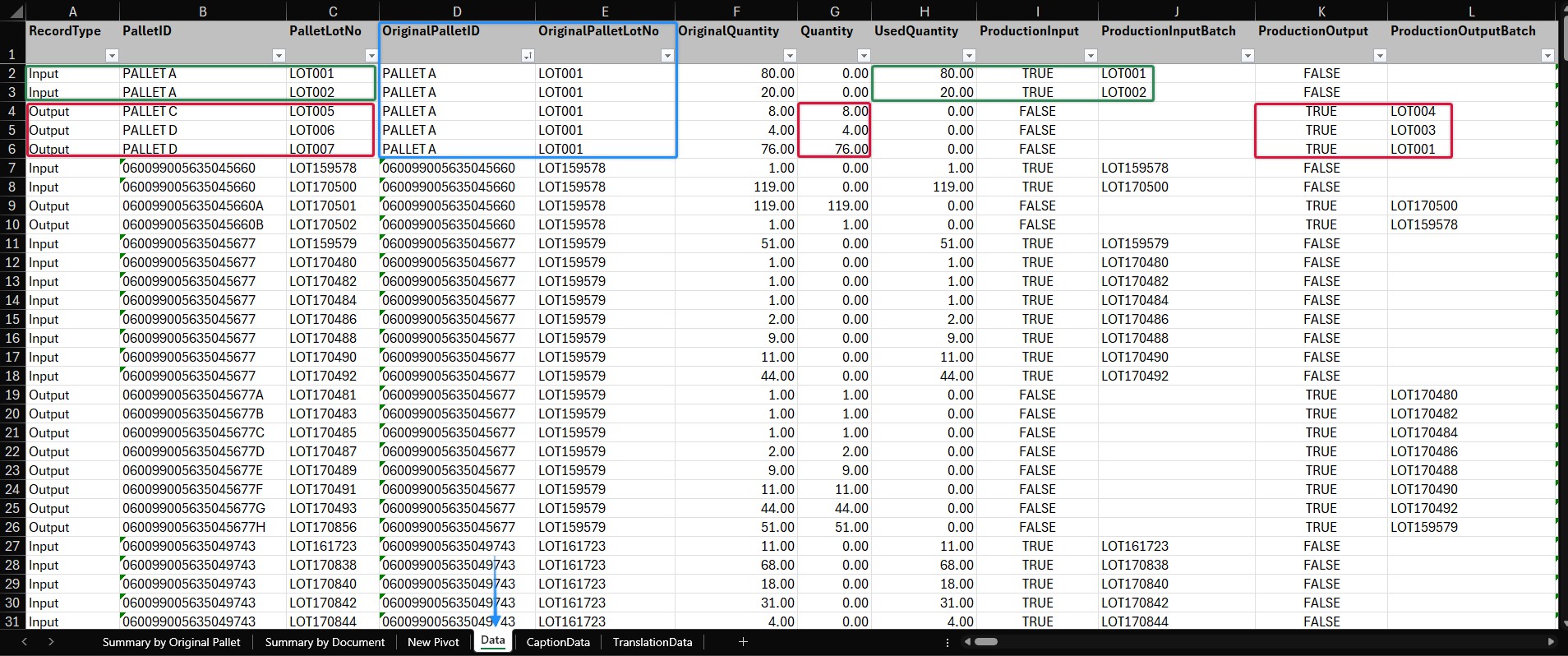Open the UsedQuantity filter dropdown
1568x656 pixels.
(969, 56)
